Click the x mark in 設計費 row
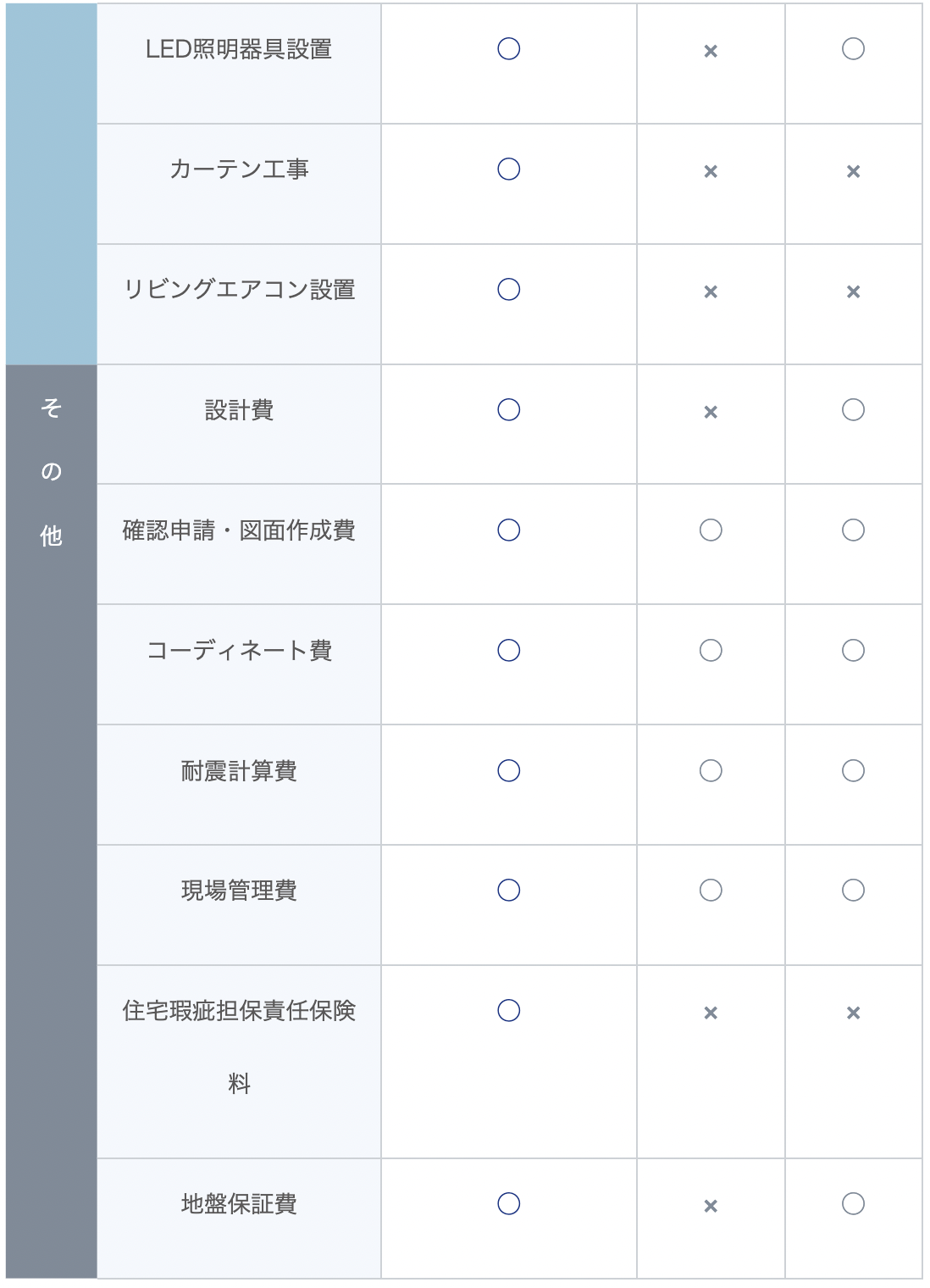The image size is (930, 1288). [711, 413]
